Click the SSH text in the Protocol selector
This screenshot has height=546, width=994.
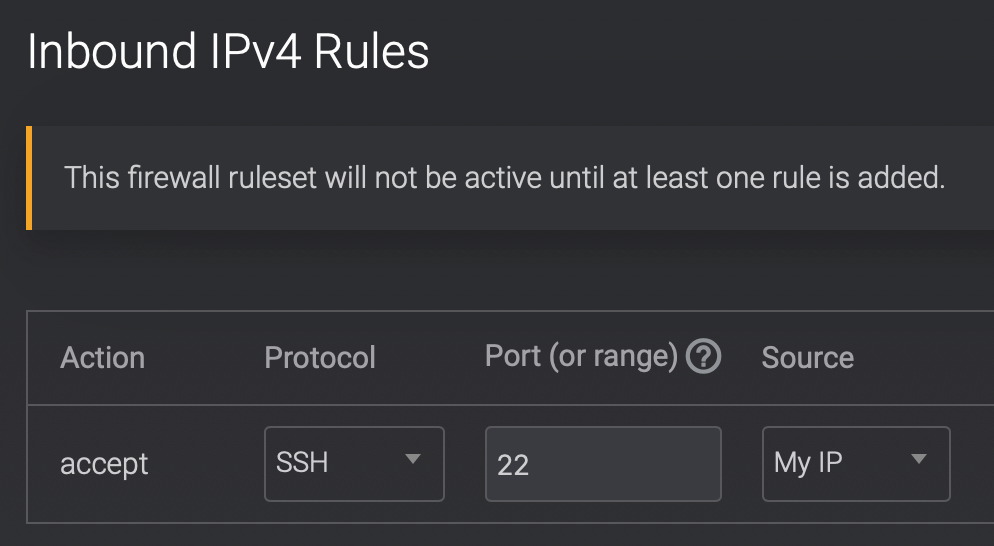click(x=302, y=463)
